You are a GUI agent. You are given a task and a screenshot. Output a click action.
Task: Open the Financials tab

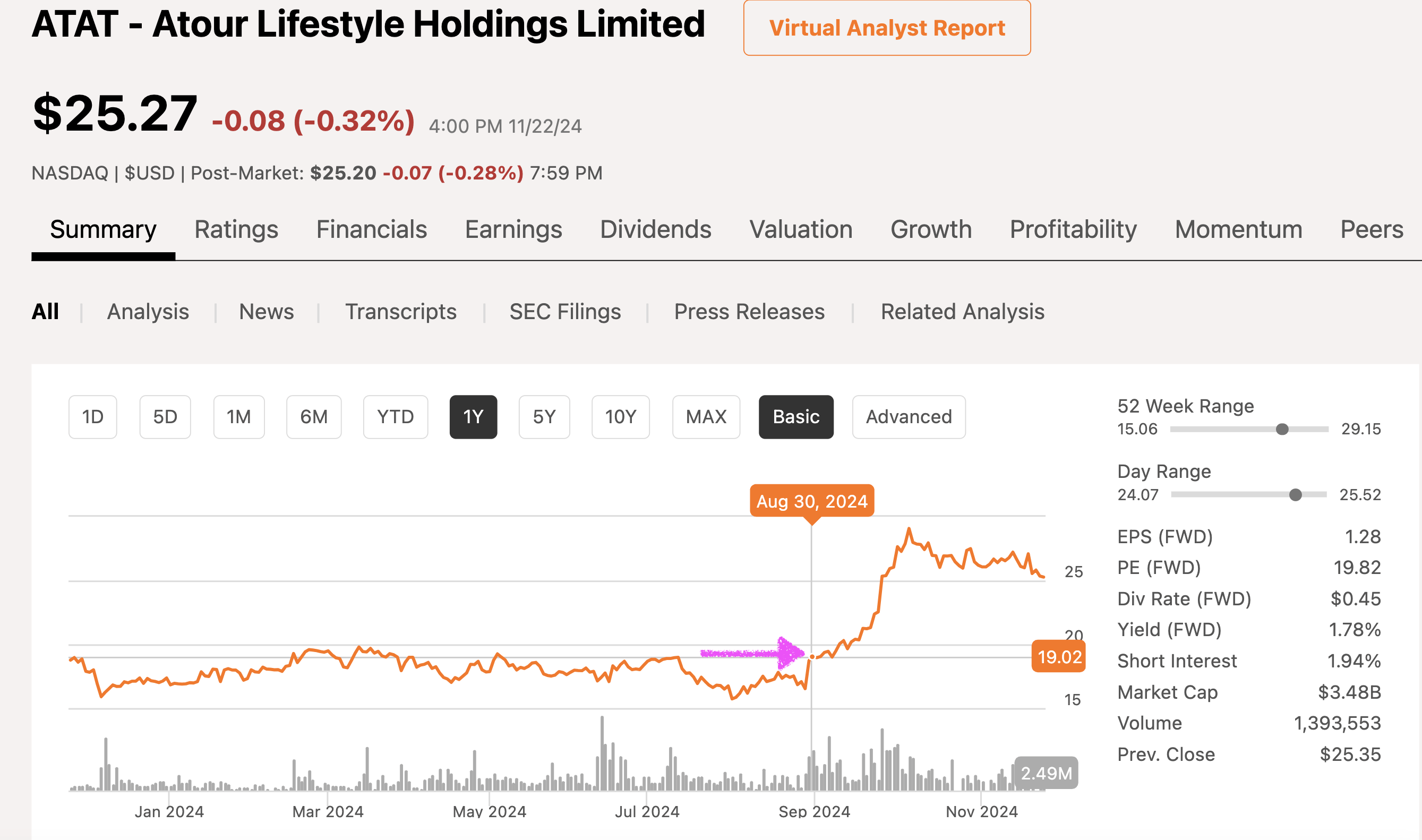point(371,230)
